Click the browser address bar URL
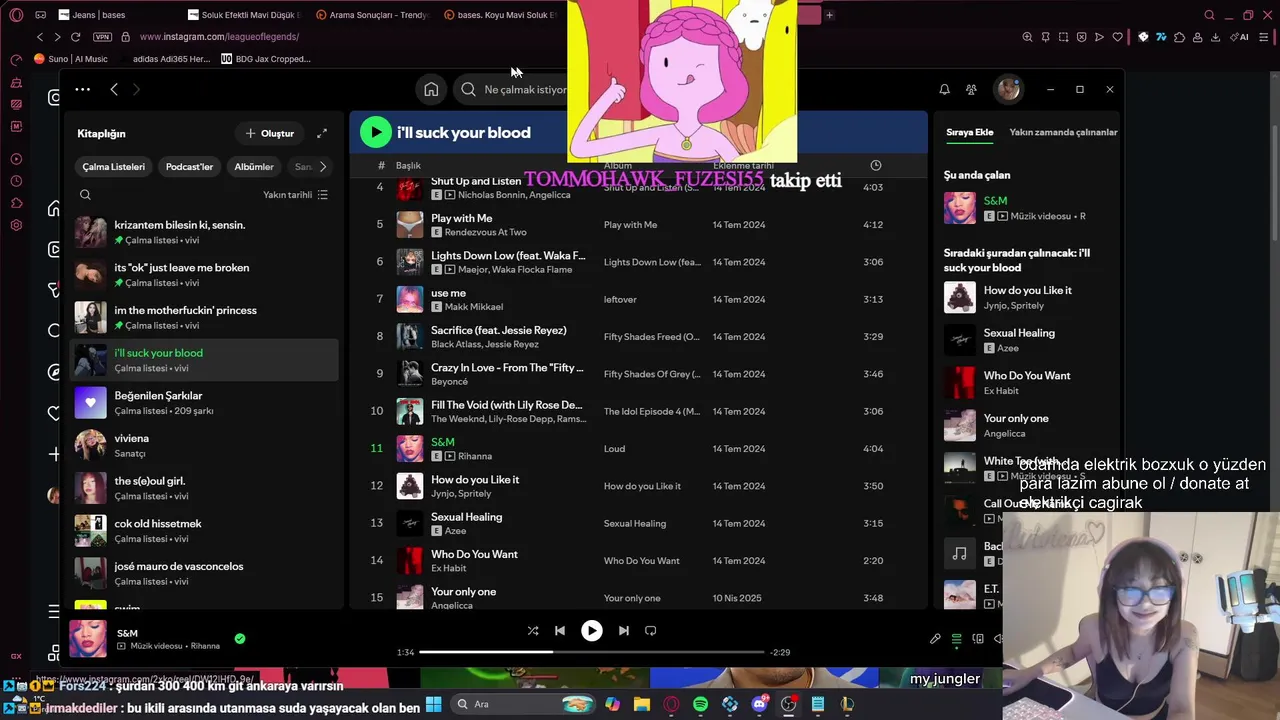 pyautogui.click(x=219, y=37)
